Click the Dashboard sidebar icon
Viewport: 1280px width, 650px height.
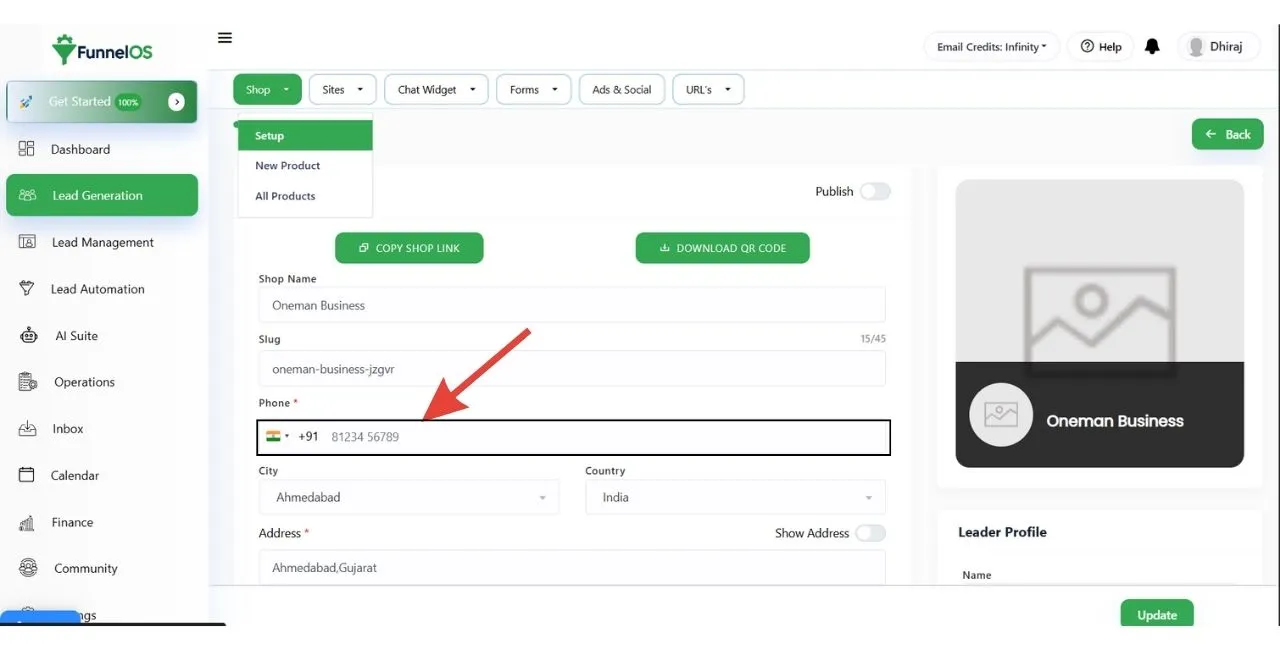[27, 149]
